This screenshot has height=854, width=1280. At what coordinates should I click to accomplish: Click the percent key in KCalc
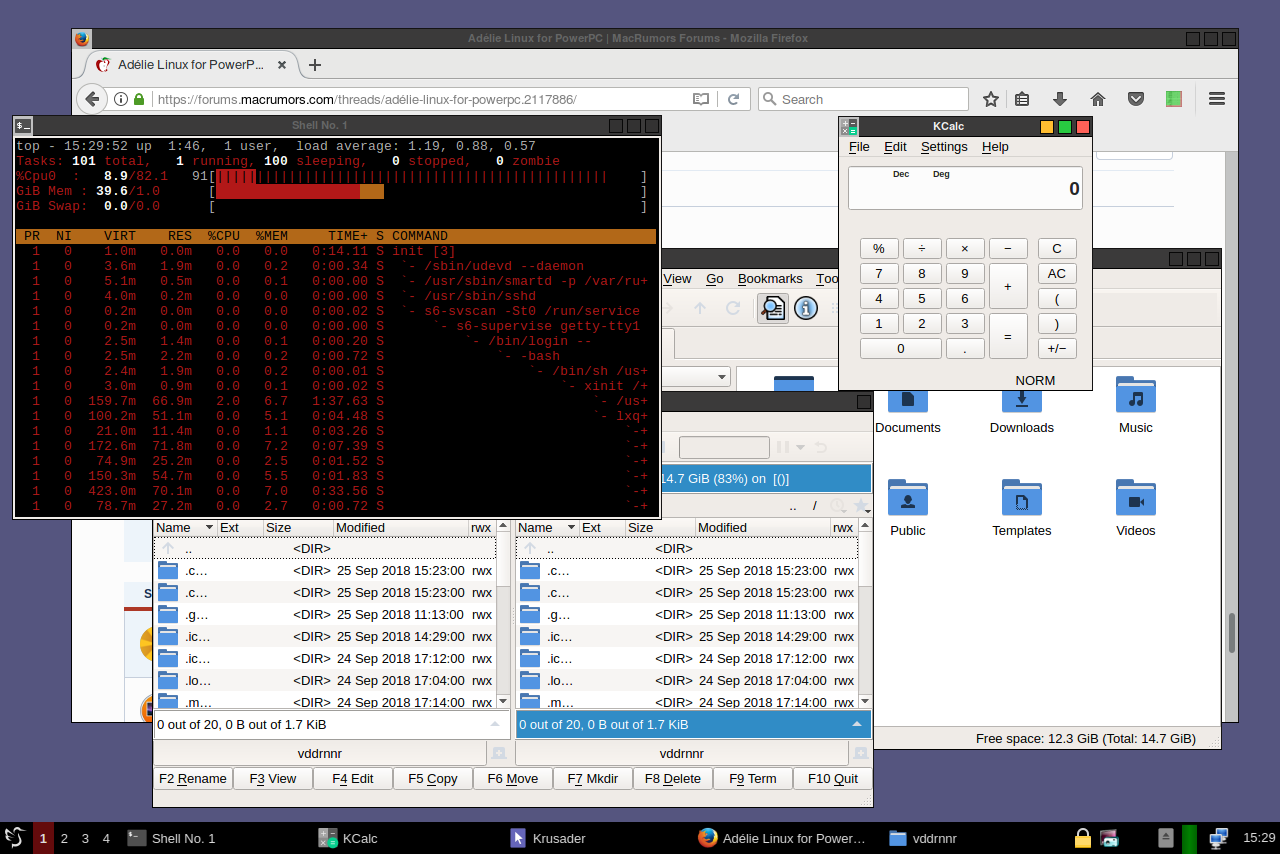[x=879, y=249]
